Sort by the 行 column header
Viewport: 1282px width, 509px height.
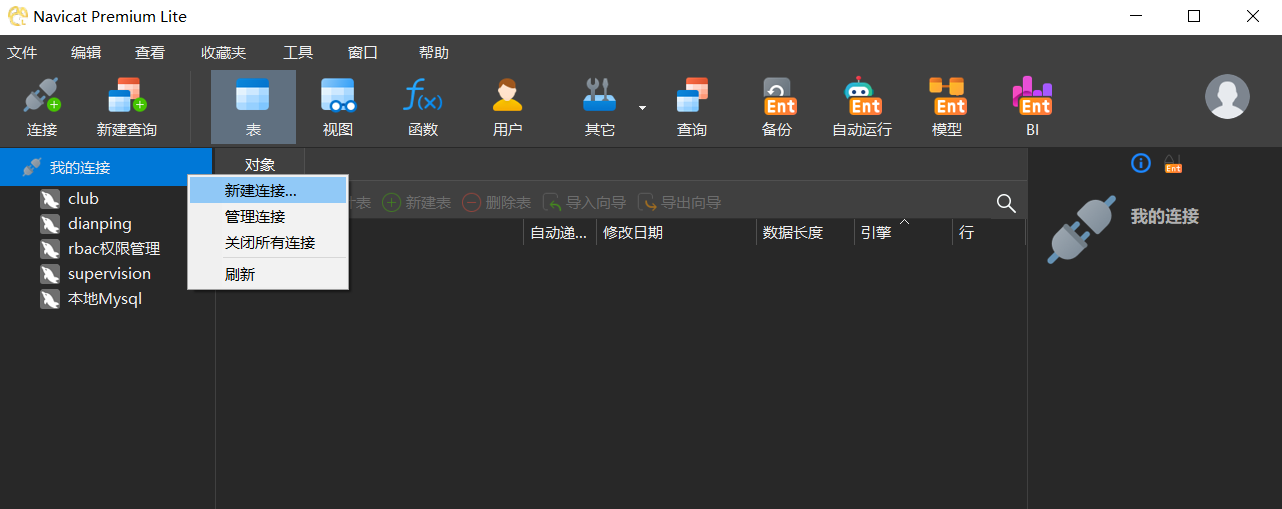988,233
